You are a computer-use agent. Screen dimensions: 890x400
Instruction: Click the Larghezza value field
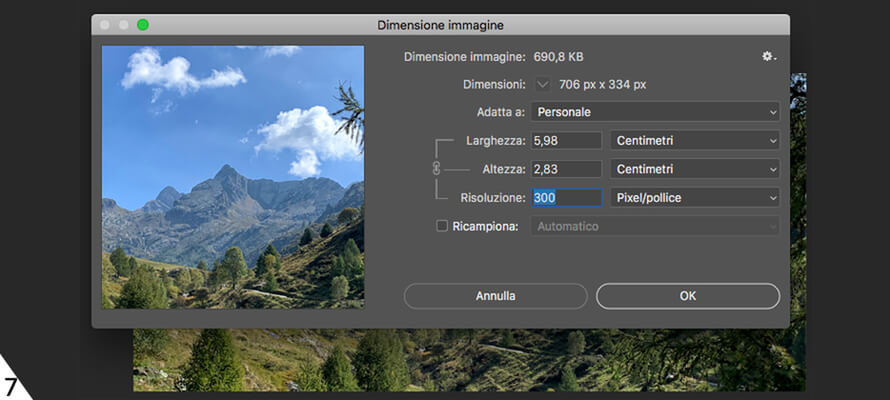coord(566,141)
